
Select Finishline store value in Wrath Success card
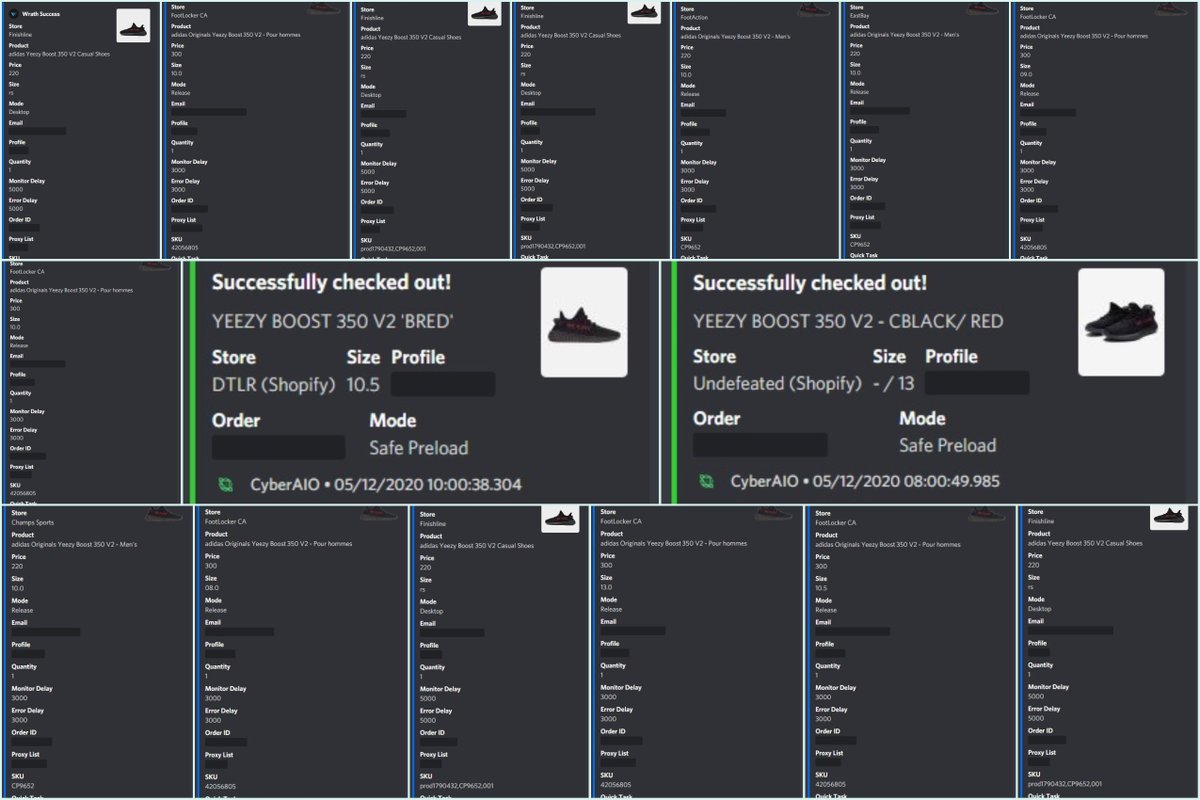coord(20,34)
